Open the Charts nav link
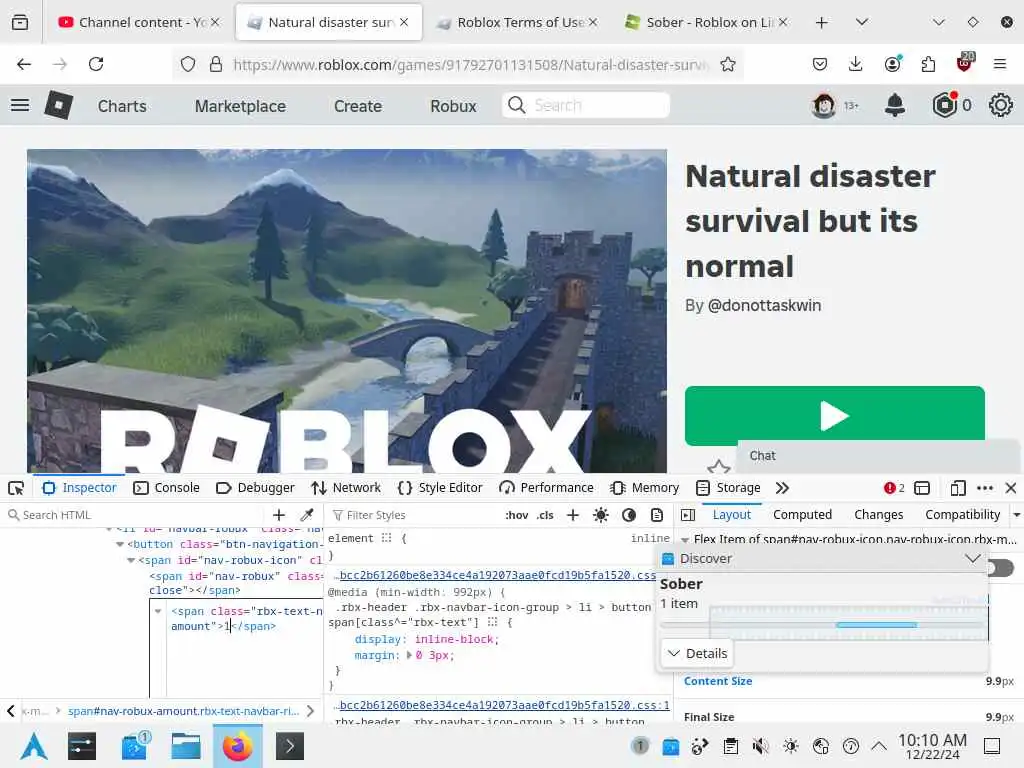 pos(122,106)
